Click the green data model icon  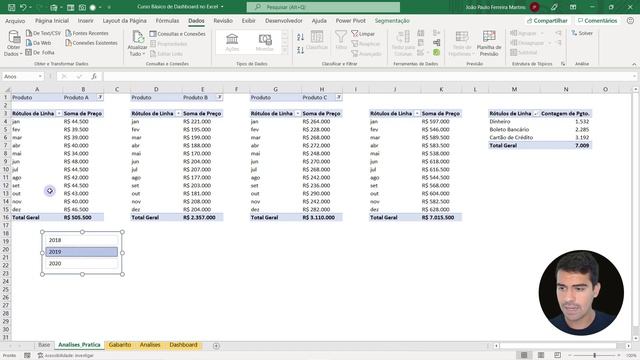pyautogui.click(x=436, y=52)
